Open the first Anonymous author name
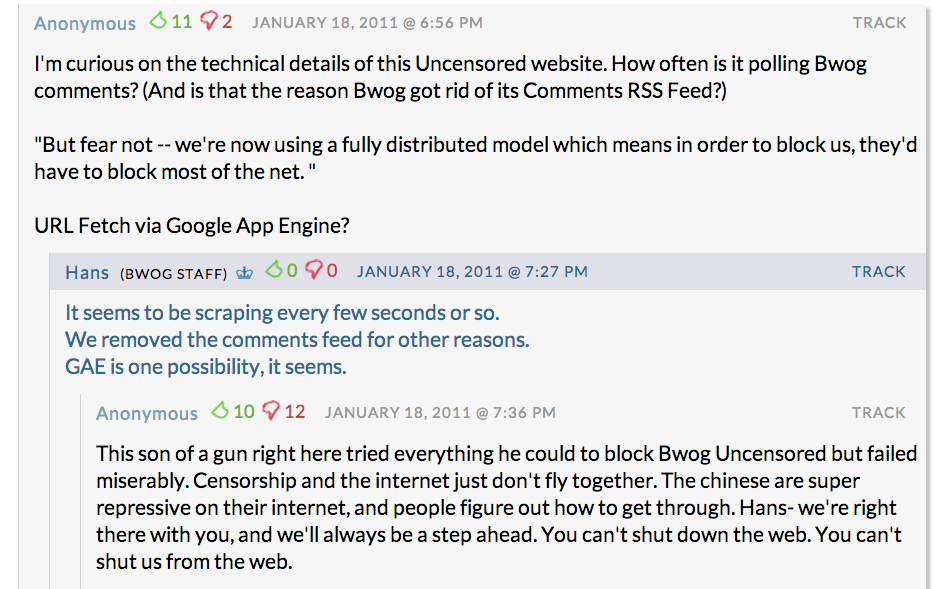This screenshot has height=589, width=941. point(85,23)
